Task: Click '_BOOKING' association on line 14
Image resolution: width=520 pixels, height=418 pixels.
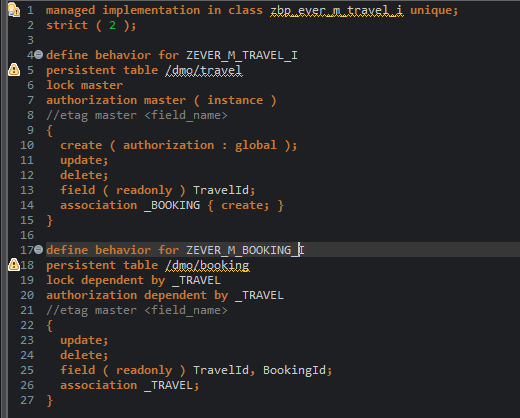Action: (x=172, y=205)
